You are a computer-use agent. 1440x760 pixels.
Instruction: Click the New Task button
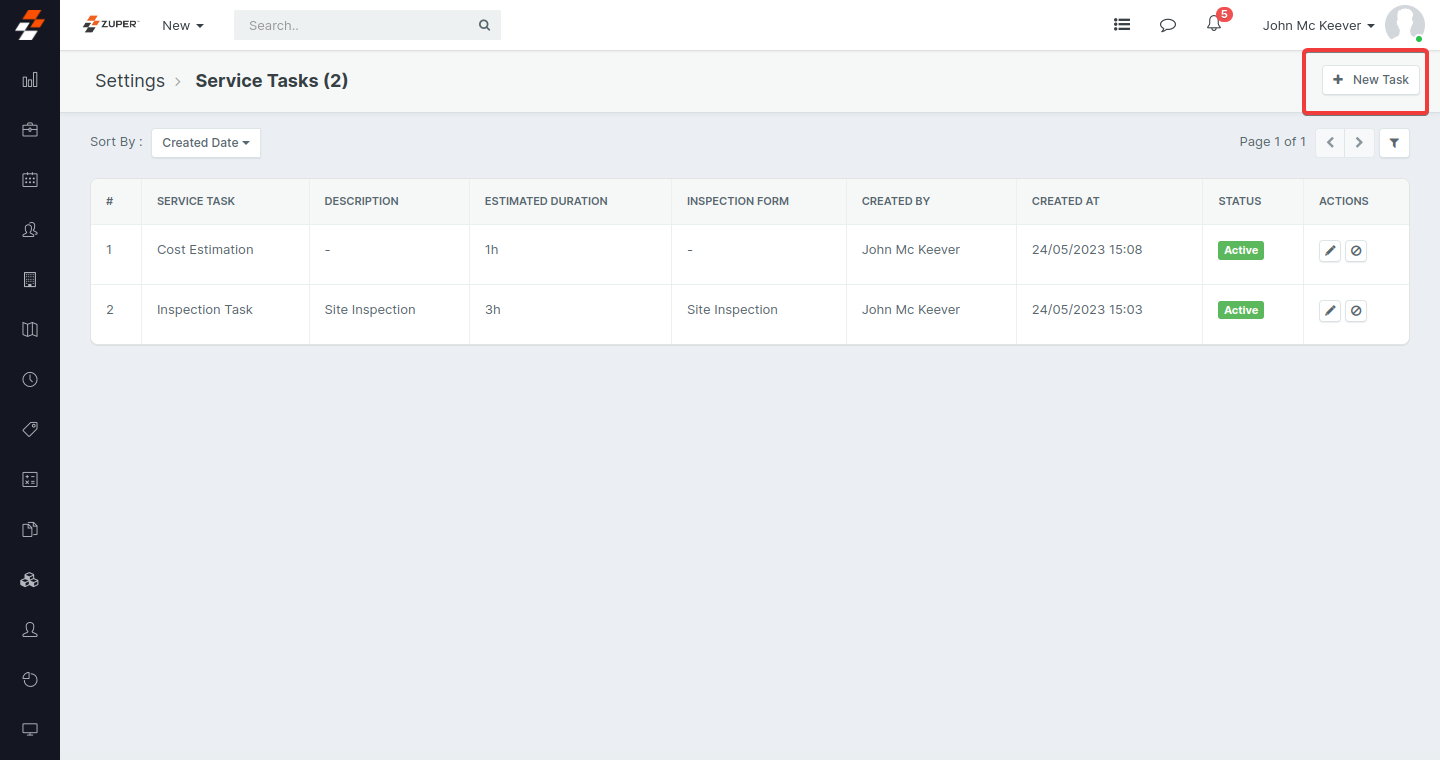click(x=1370, y=80)
